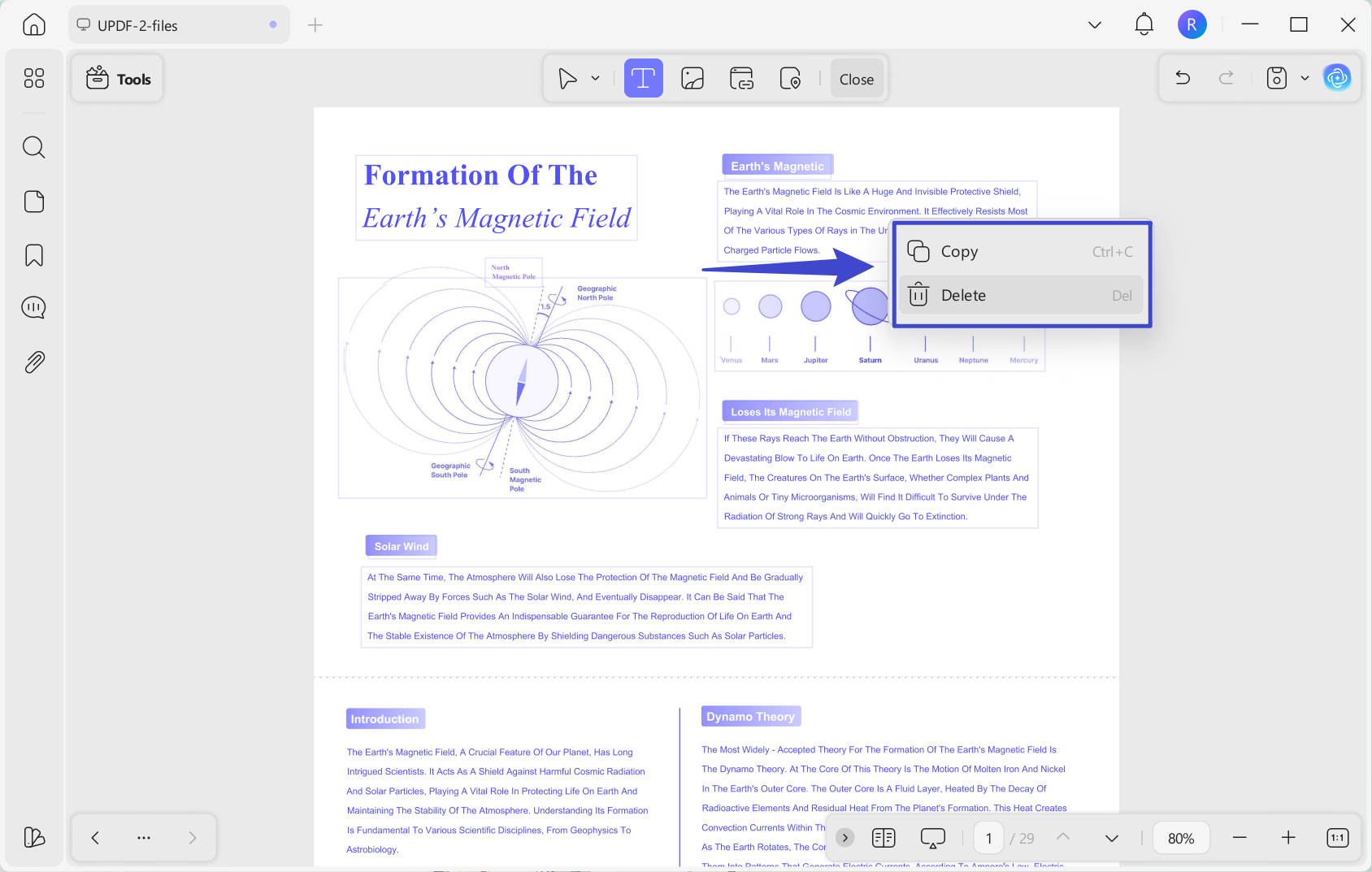This screenshot has height=872, width=1372.
Task: Click the Close button in edit toolbar
Action: coord(857,79)
